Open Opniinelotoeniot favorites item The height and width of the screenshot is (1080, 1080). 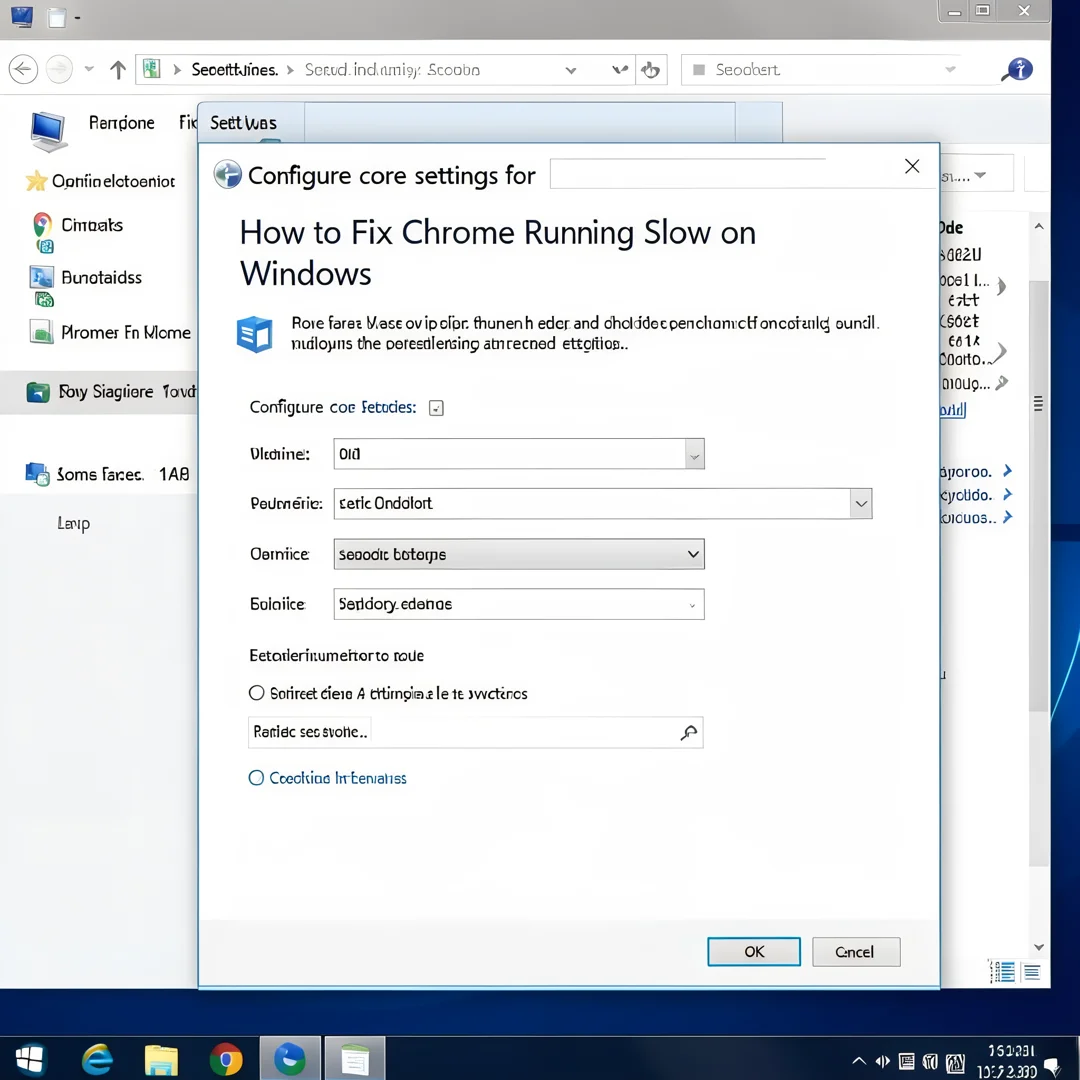coord(114,181)
